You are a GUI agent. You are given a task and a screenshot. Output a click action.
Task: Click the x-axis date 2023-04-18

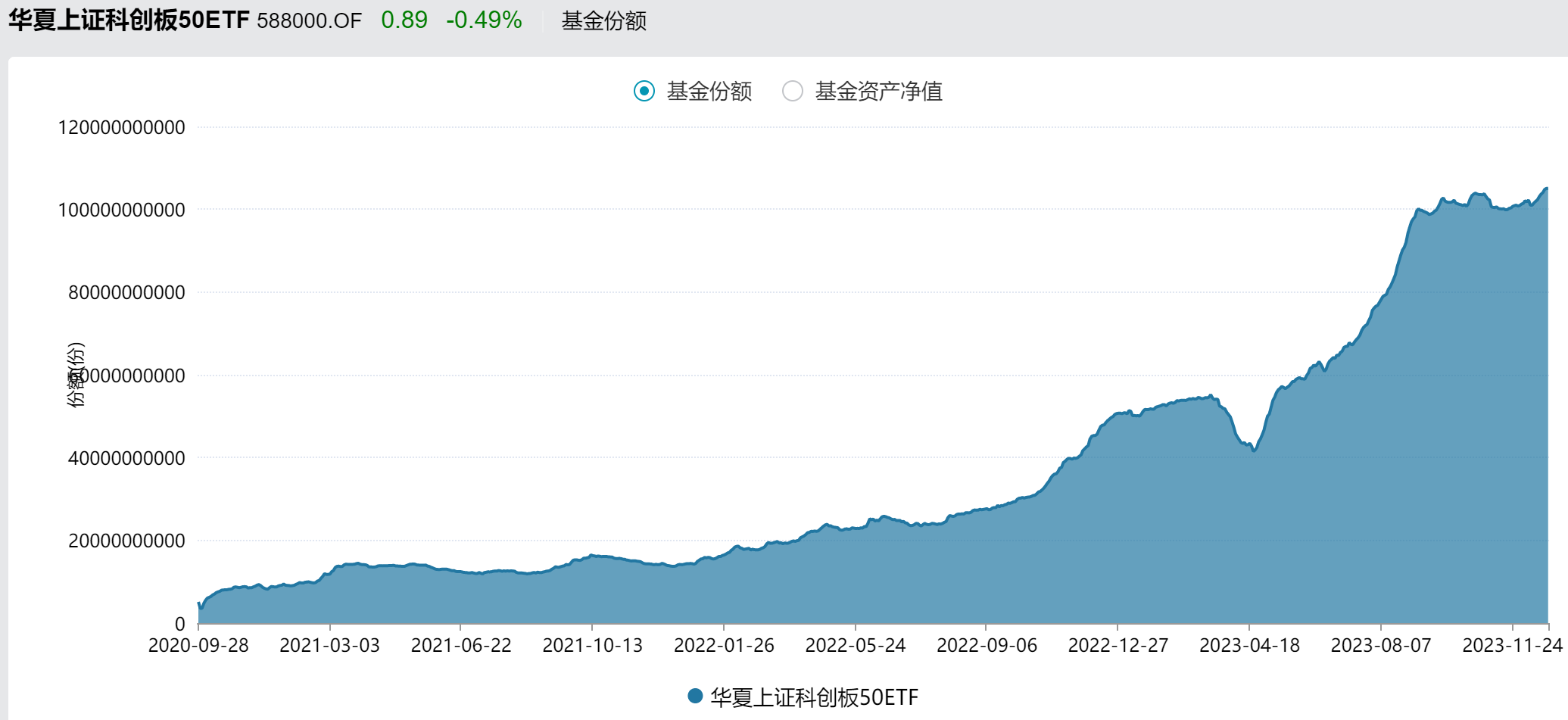tap(1249, 646)
